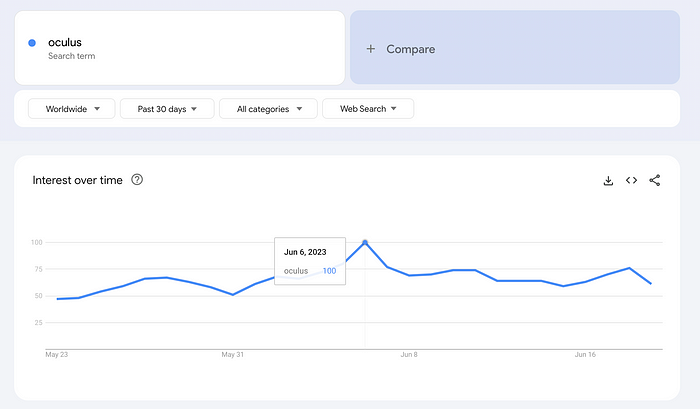The image size is (700, 409).
Task: Share the Interest over time chart
Action: [654, 180]
